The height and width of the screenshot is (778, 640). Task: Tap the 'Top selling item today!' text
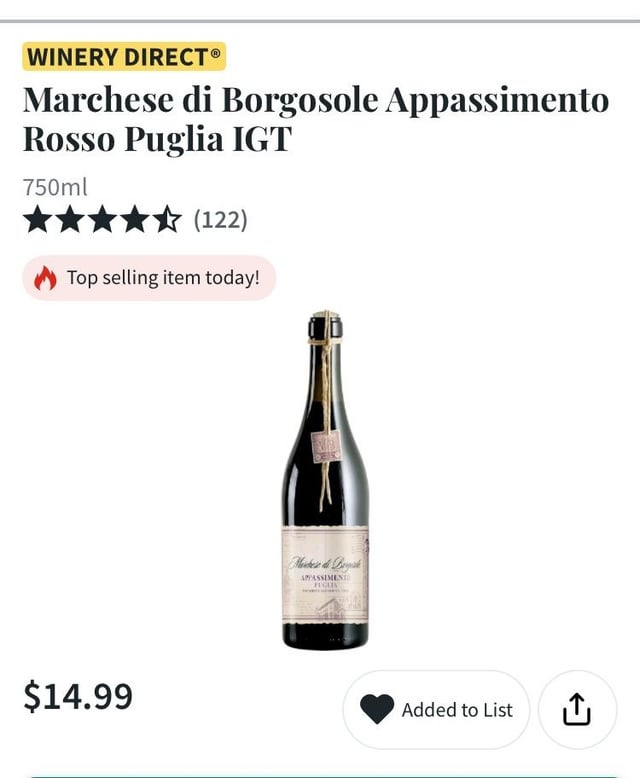[x=163, y=278]
